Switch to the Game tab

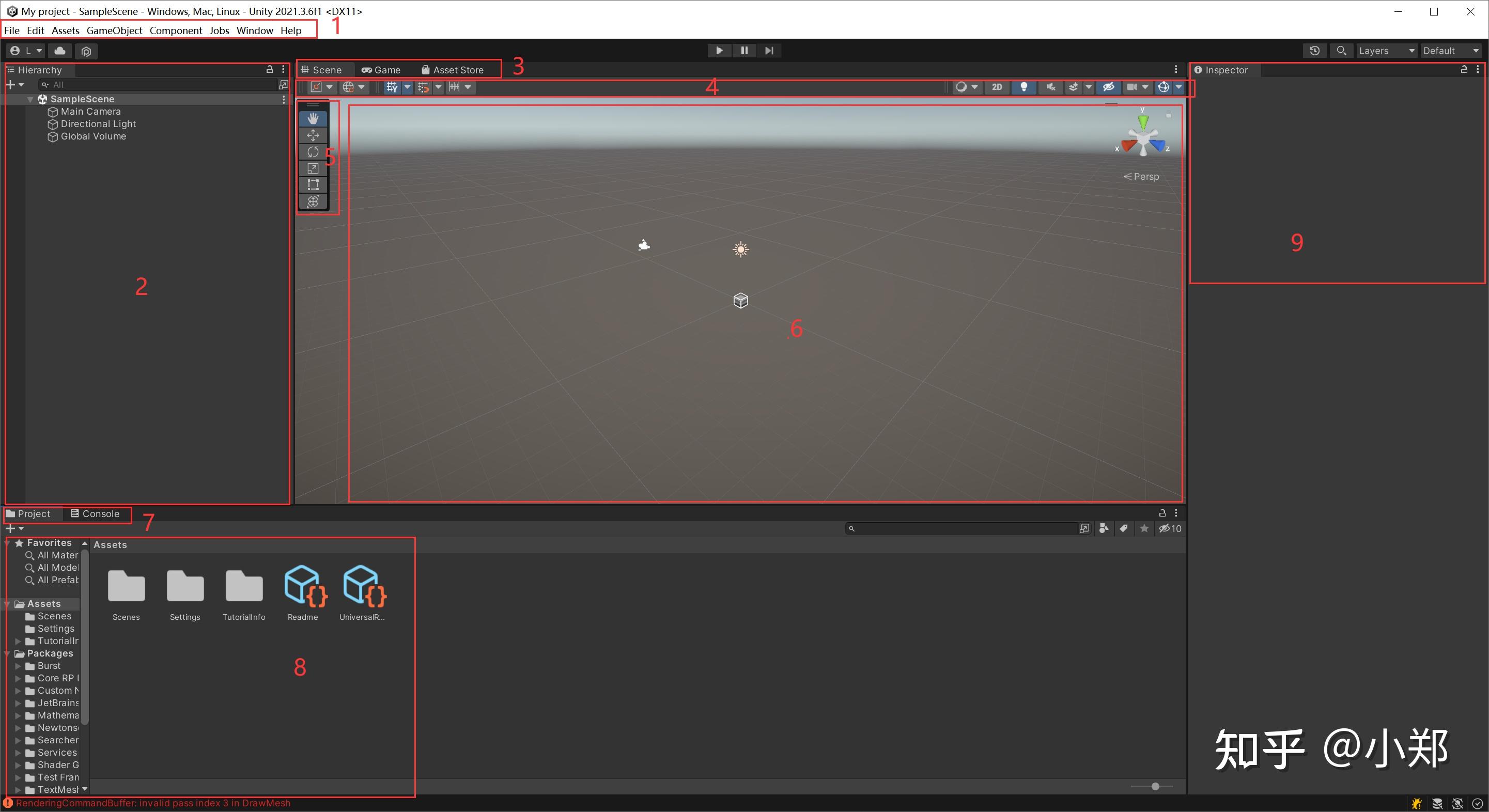[381, 70]
